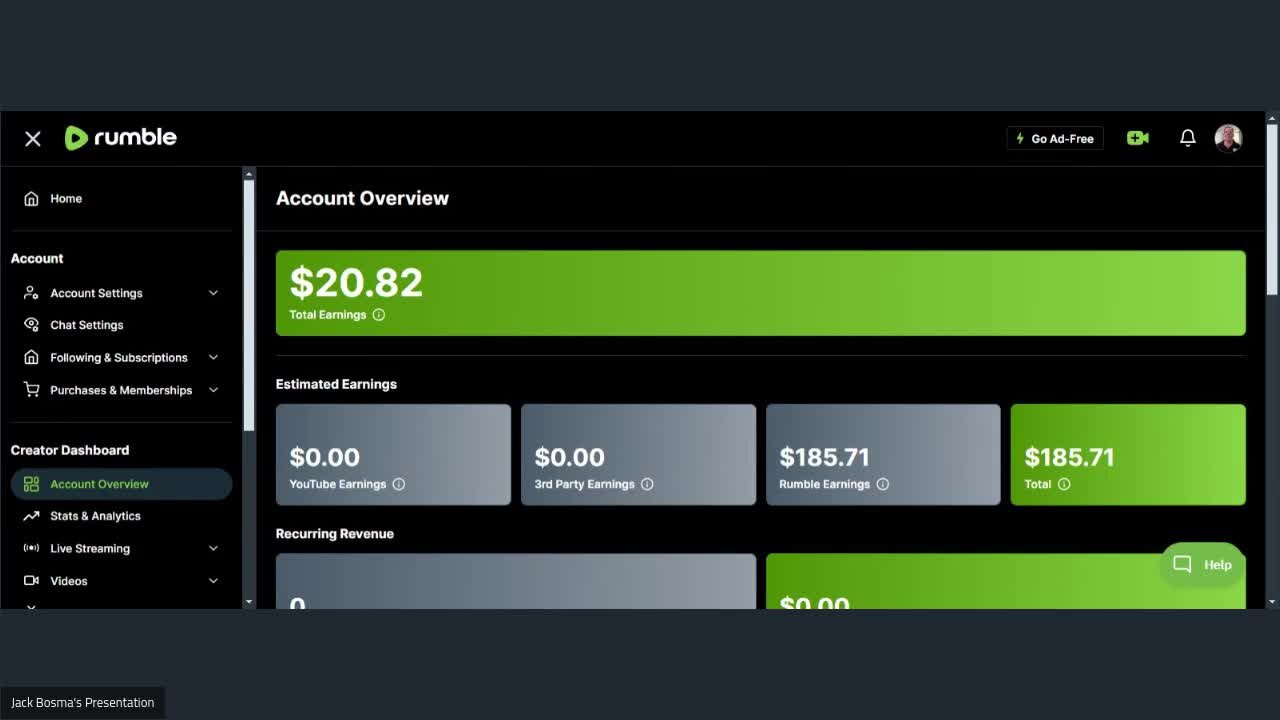Click the Go Ad-Free button
The image size is (1280, 720).
(1055, 139)
